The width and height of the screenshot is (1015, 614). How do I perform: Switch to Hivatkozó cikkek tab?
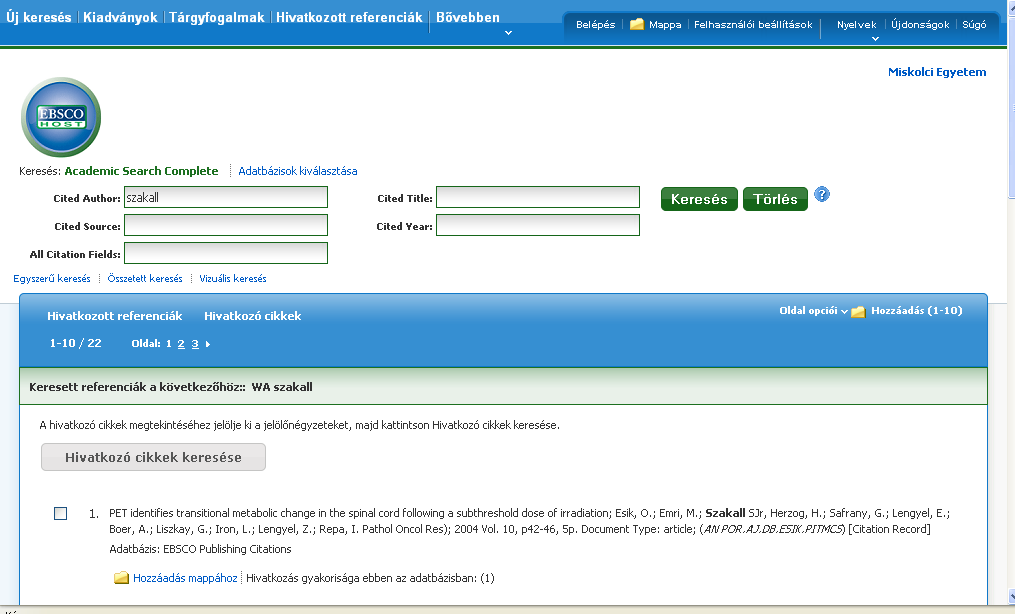(252, 316)
